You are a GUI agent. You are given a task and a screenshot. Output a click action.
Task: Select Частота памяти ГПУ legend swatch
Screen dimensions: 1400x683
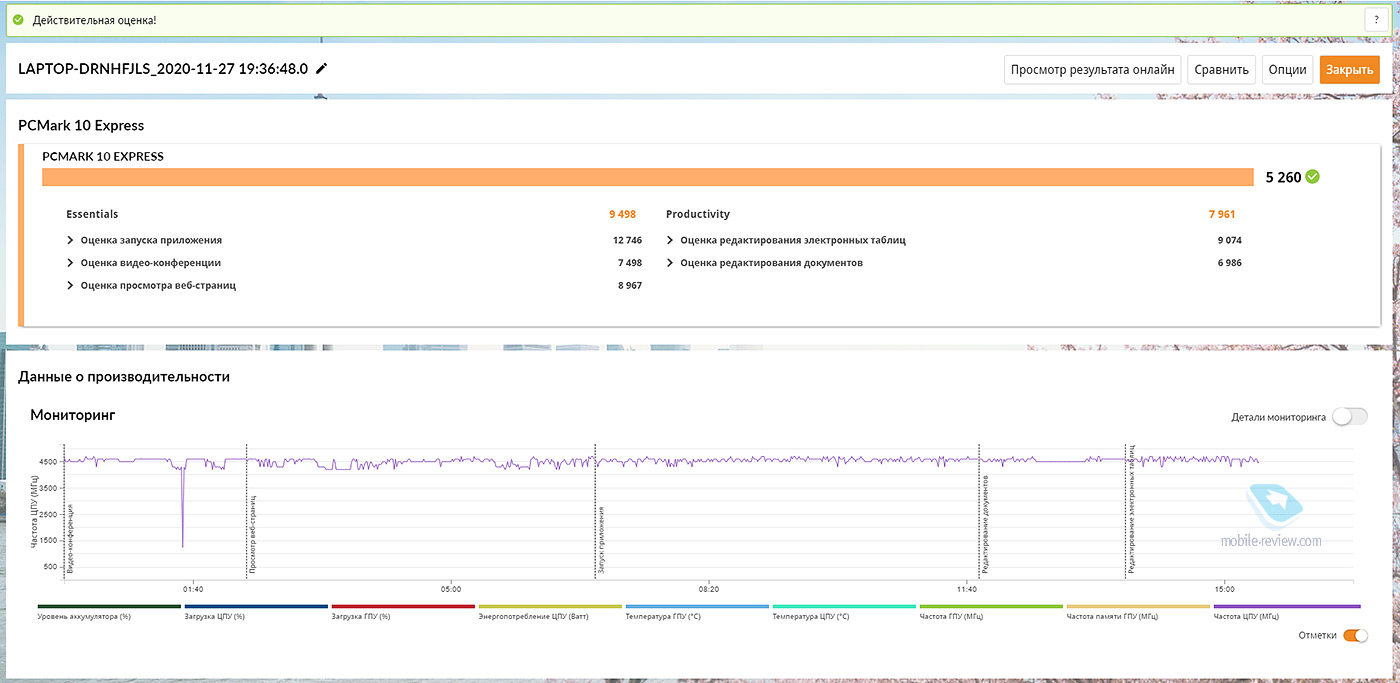[1138, 606]
